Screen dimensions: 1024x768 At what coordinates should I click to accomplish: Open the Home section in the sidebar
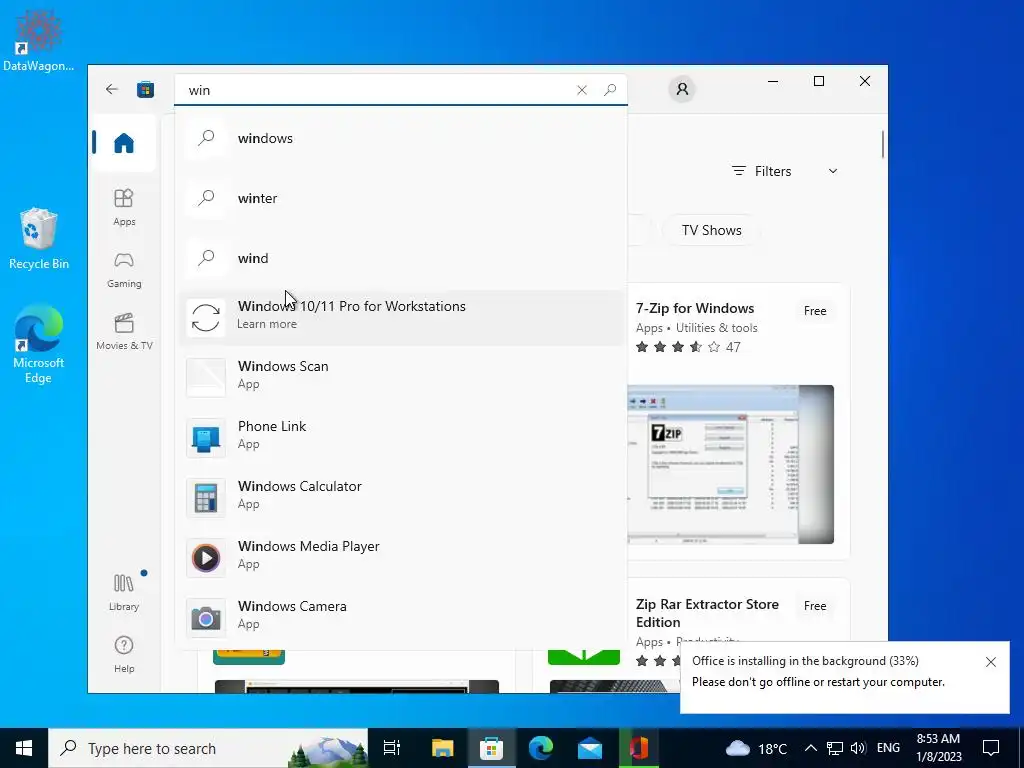tap(124, 143)
